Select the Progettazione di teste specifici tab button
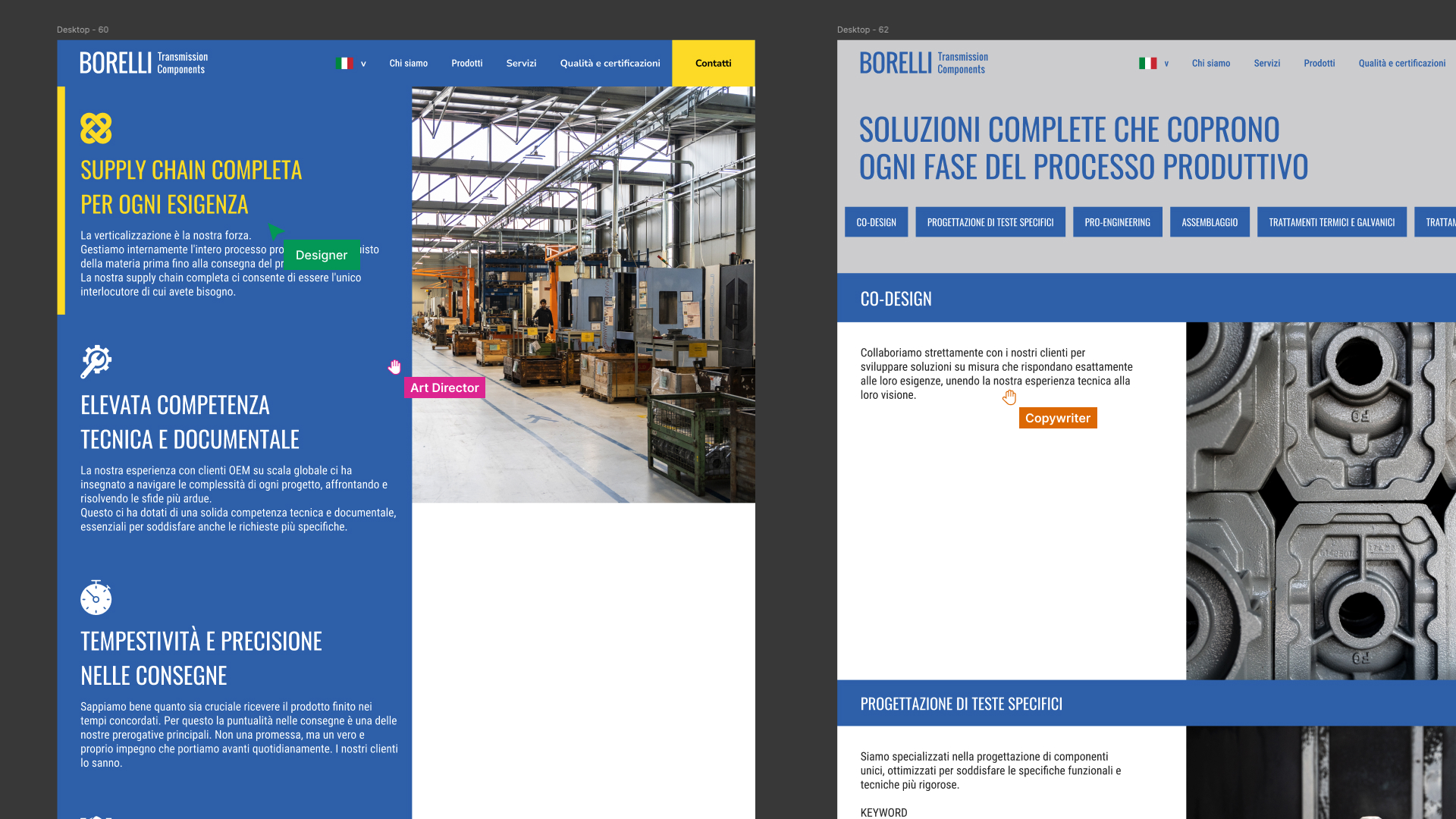The height and width of the screenshot is (819, 1456). 990,222
